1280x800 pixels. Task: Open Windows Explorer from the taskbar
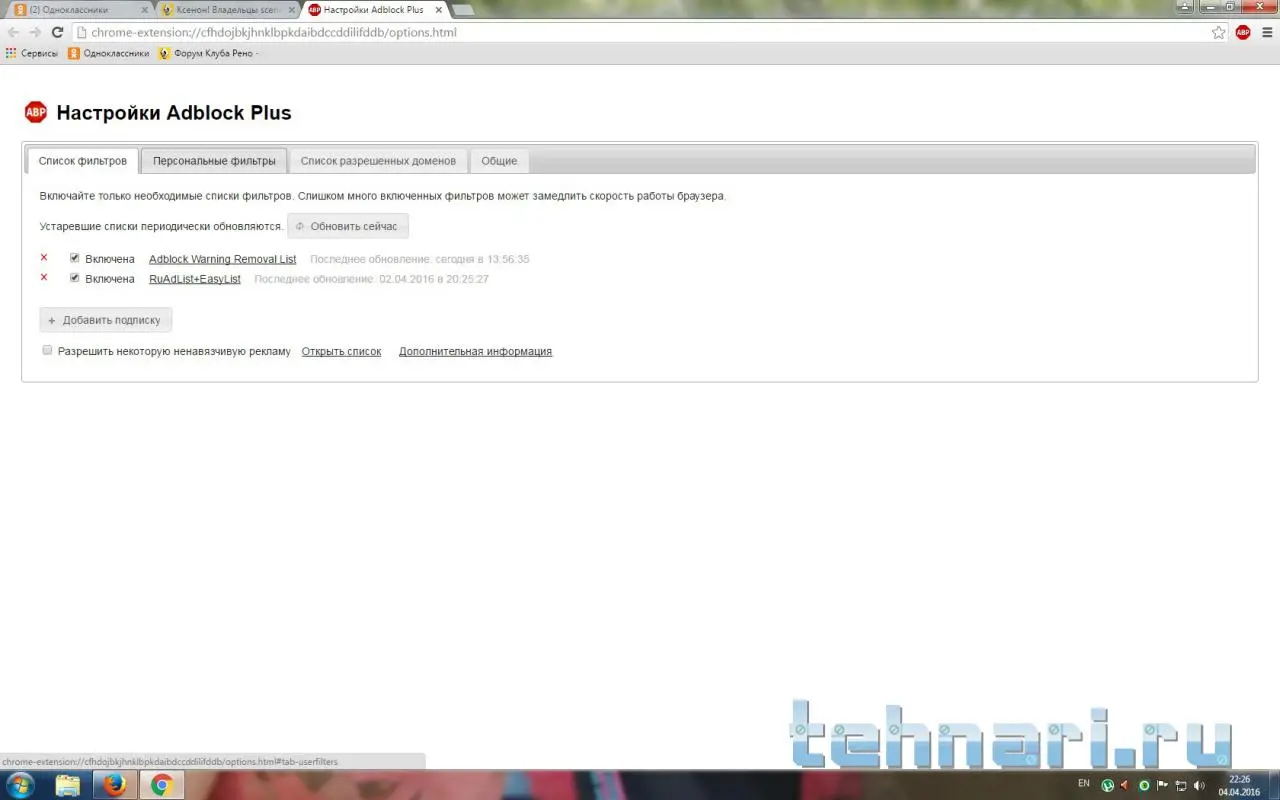tap(68, 785)
